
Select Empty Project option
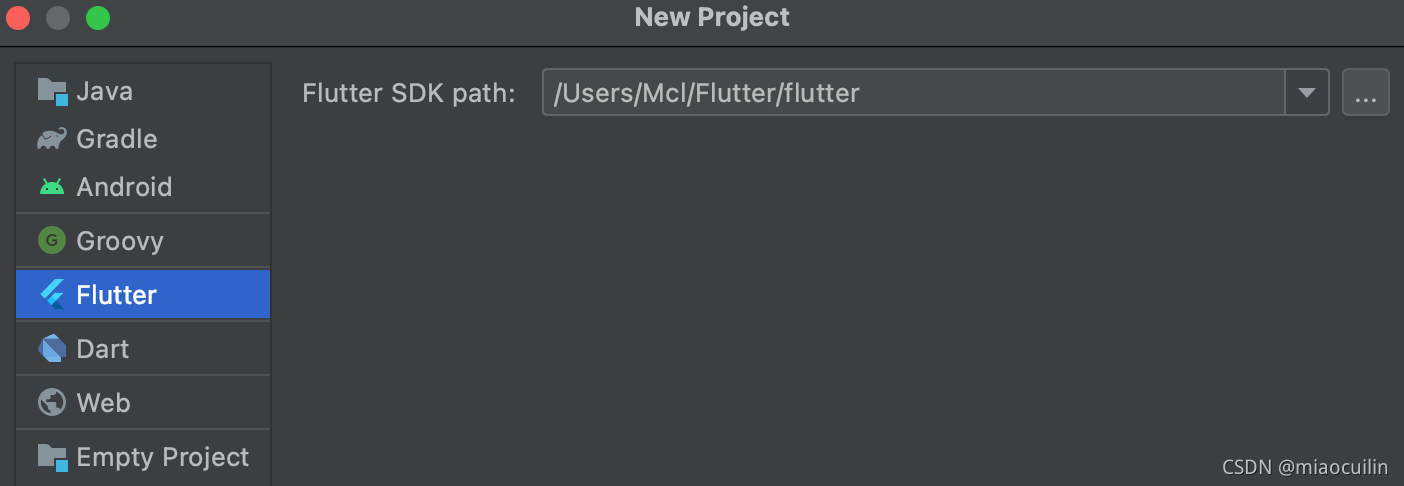click(163, 457)
